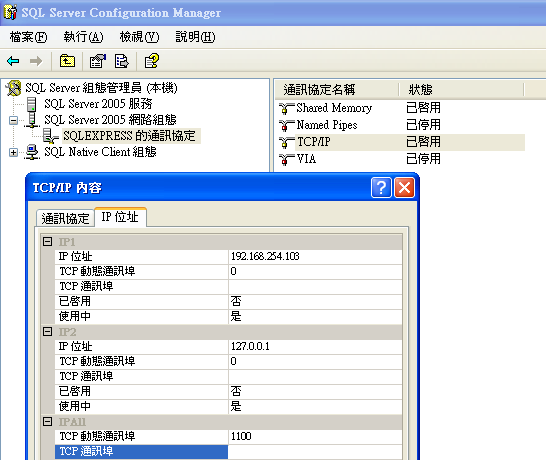The image size is (546, 460).
Task: Click the Help toolbar icon
Action: point(152,61)
